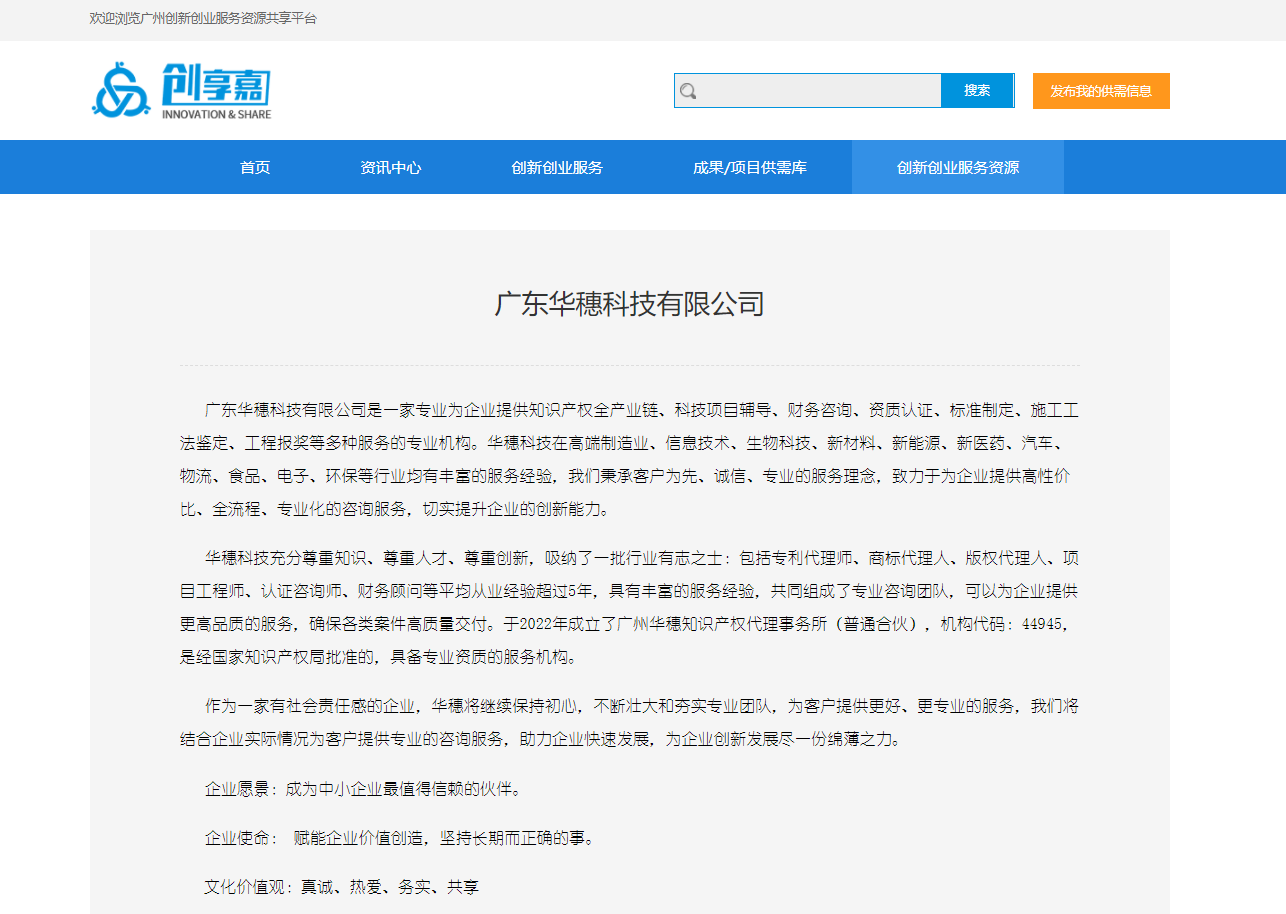Click the welcome text 欢迎浏览广州创新创业服务资源共享平台

203,18
